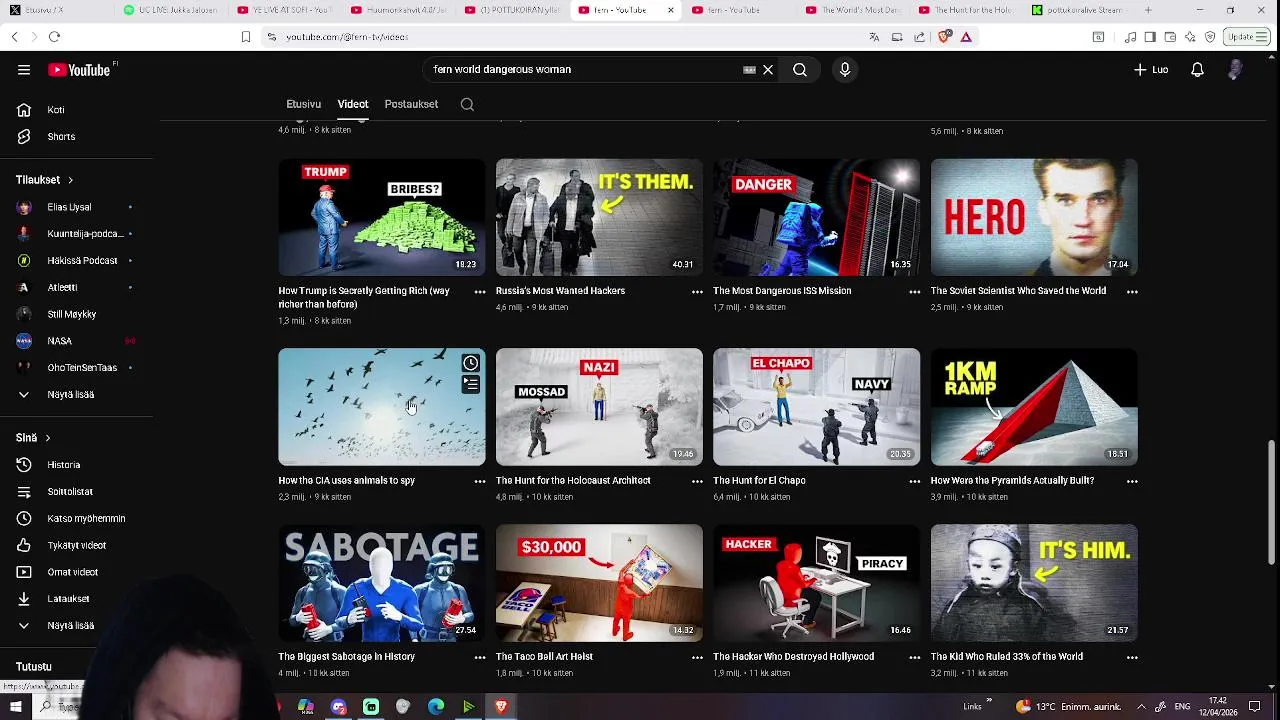Open the YouTube hamburger guide menu
The width and height of the screenshot is (1280, 720).
pos(24,70)
